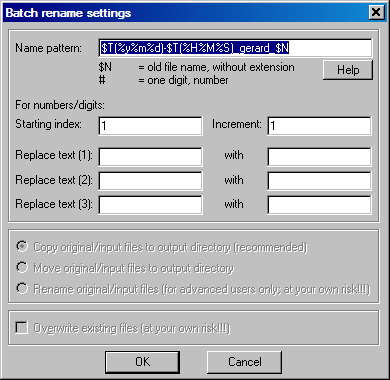Click the Starting index field
This screenshot has width=390, height=380.
(150, 126)
